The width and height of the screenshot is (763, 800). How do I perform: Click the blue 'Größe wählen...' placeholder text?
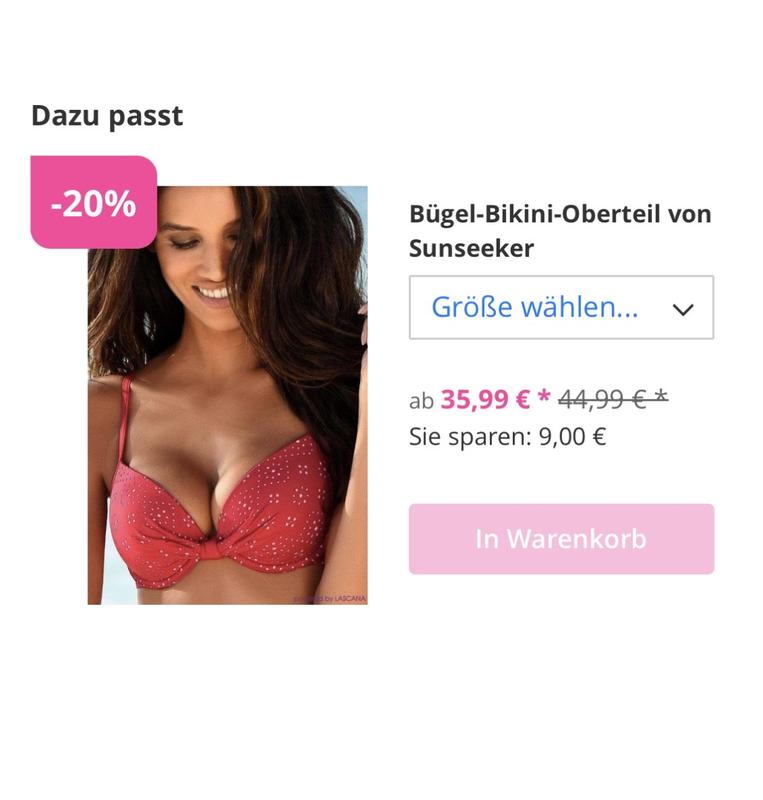tap(535, 307)
